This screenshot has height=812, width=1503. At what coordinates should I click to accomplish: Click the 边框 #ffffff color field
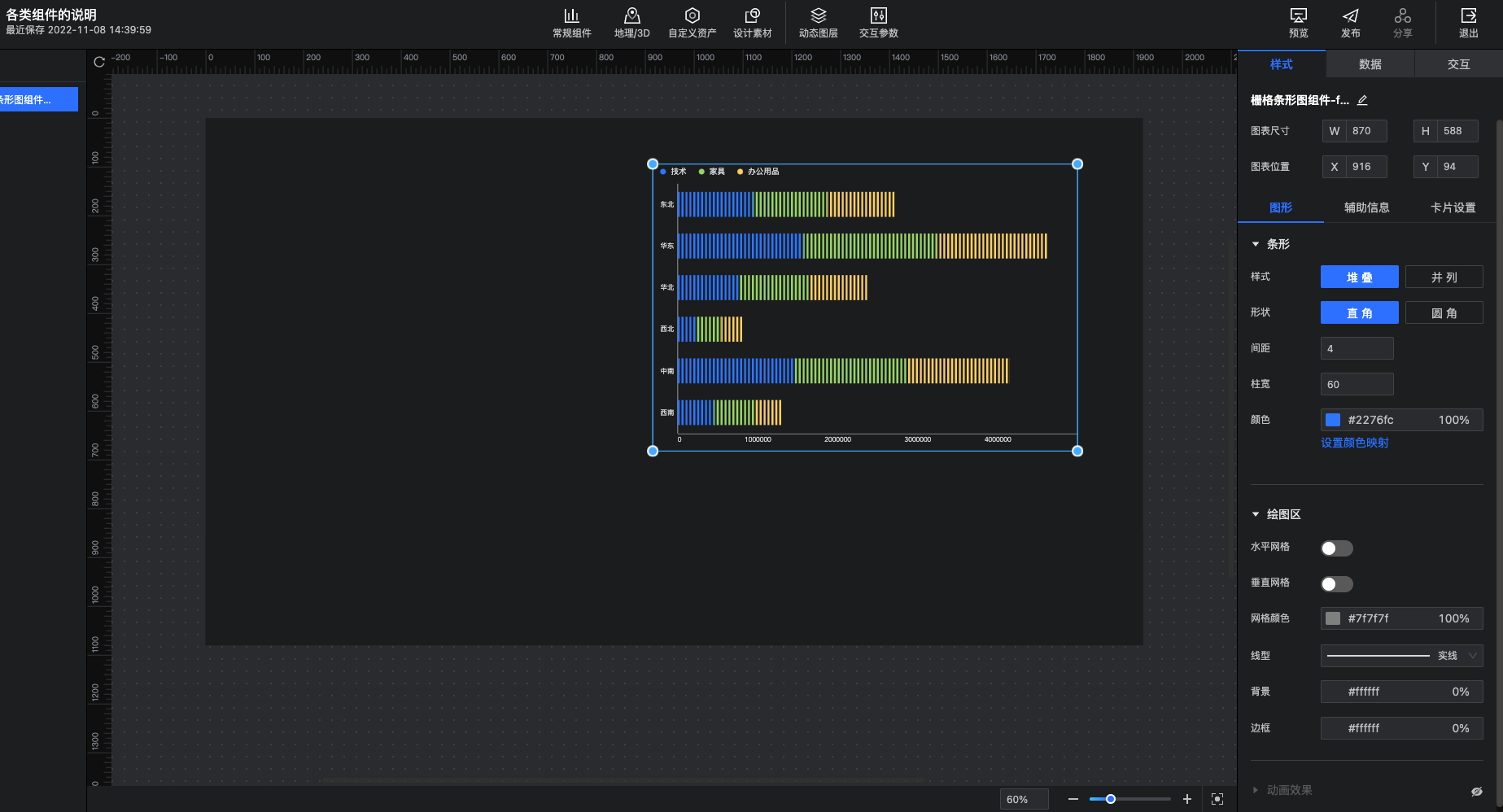tap(1401, 728)
